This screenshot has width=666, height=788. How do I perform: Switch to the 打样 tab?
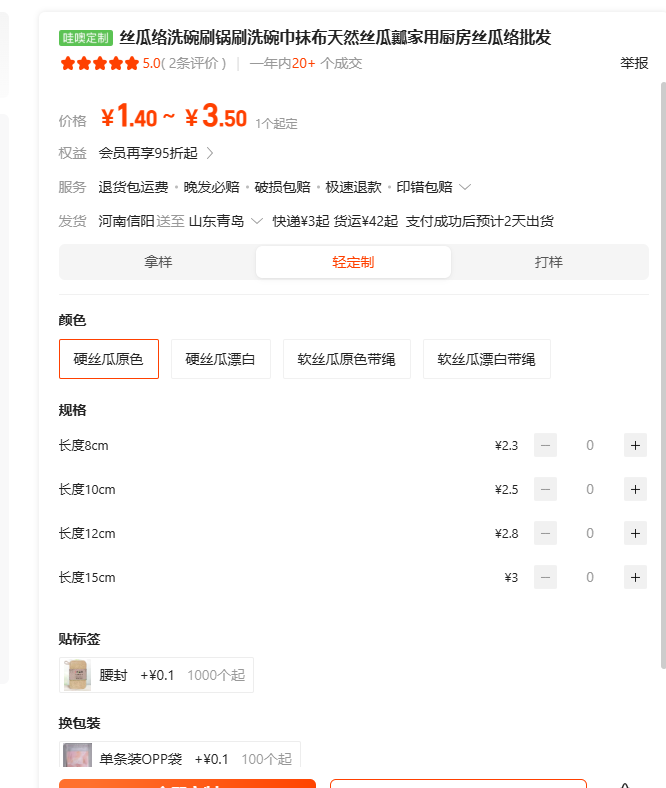pos(548,262)
